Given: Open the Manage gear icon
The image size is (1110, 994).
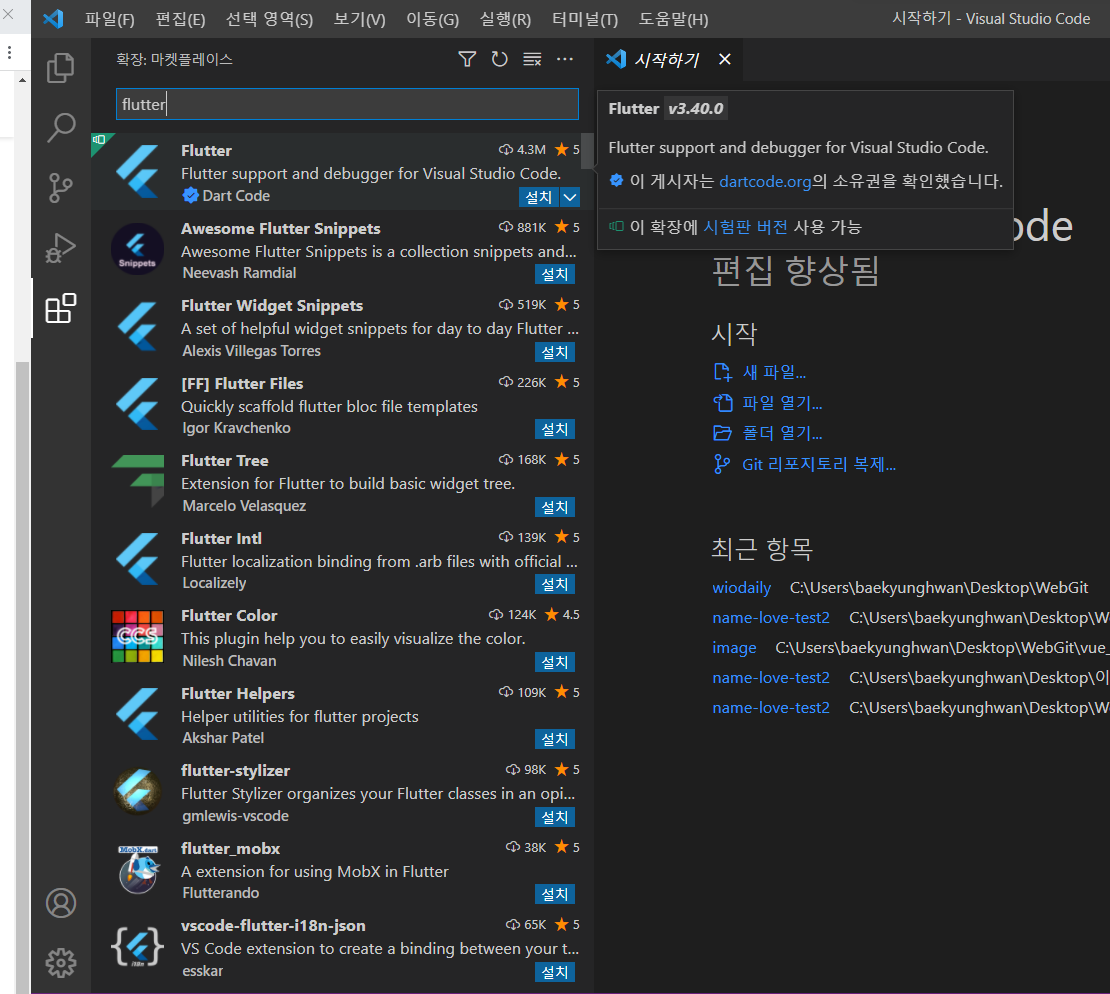Looking at the screenshot, I should click(x=61, y=963).
